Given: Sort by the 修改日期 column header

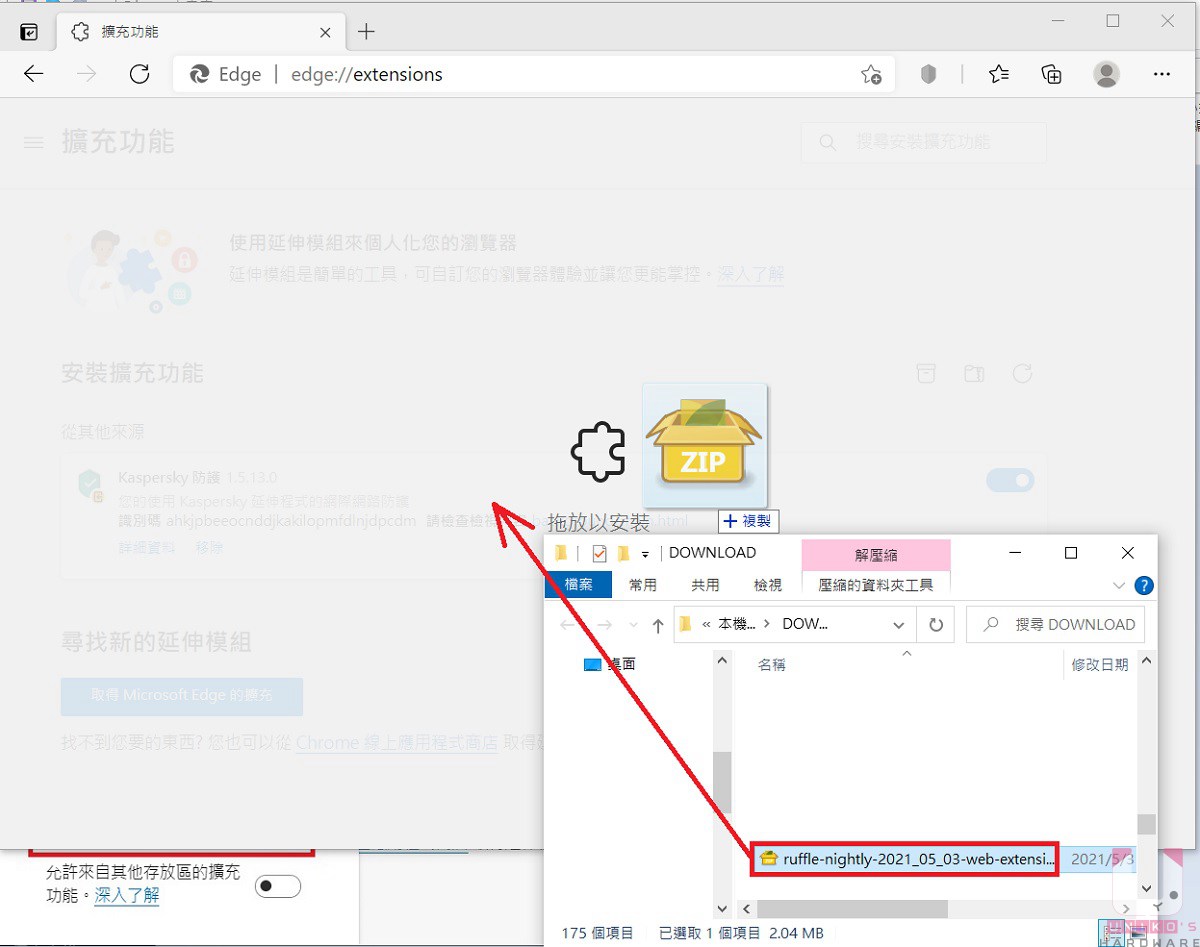Looking at the screenshot, I should pos(1100,664).
